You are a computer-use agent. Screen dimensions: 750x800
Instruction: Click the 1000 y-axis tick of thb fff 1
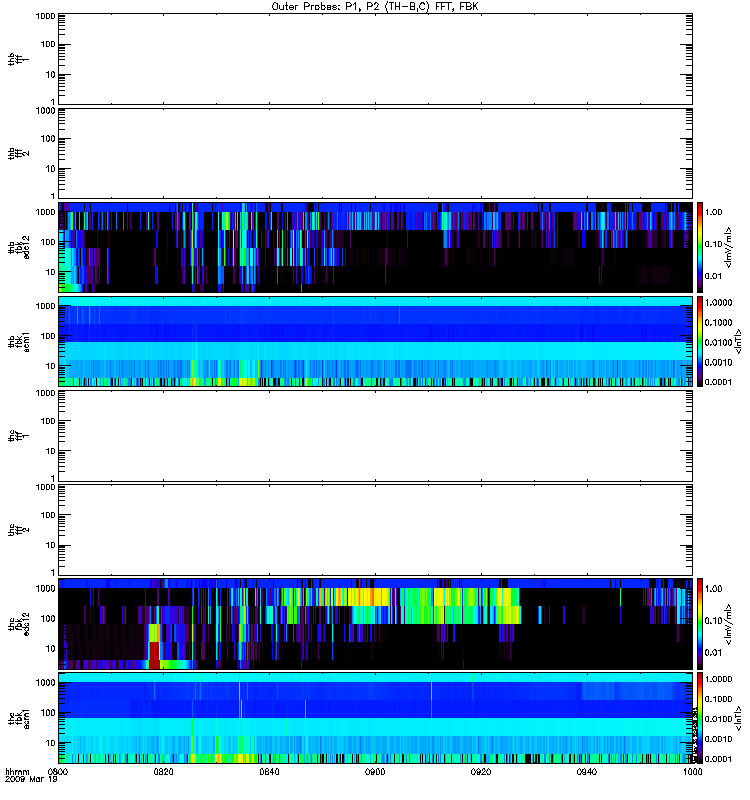tap(46, 16)
